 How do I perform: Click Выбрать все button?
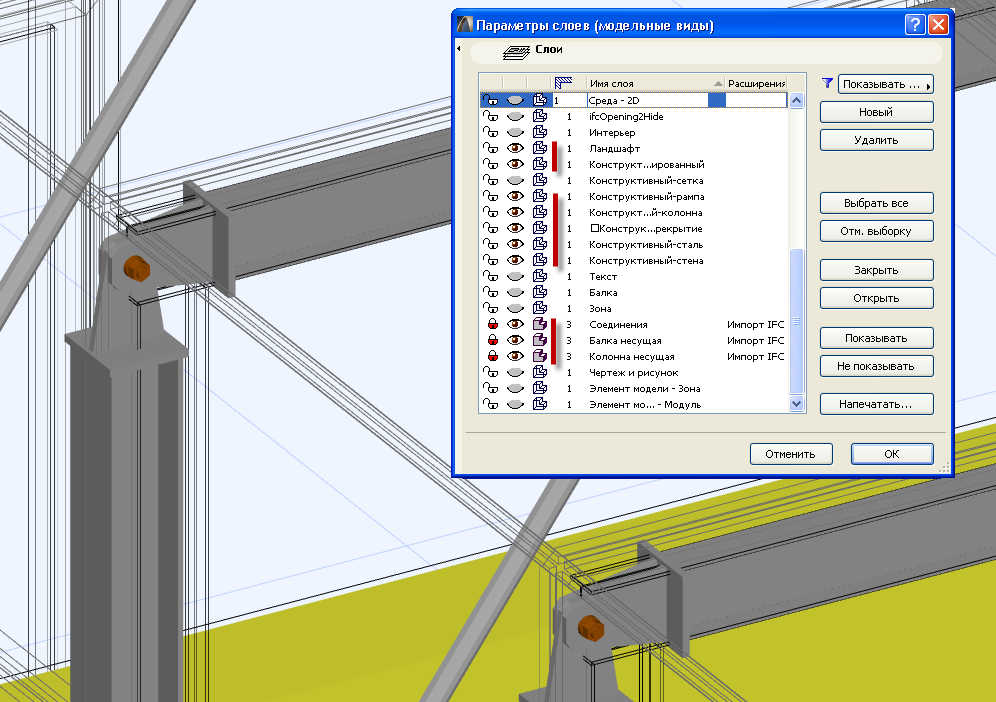click(877, 203)
